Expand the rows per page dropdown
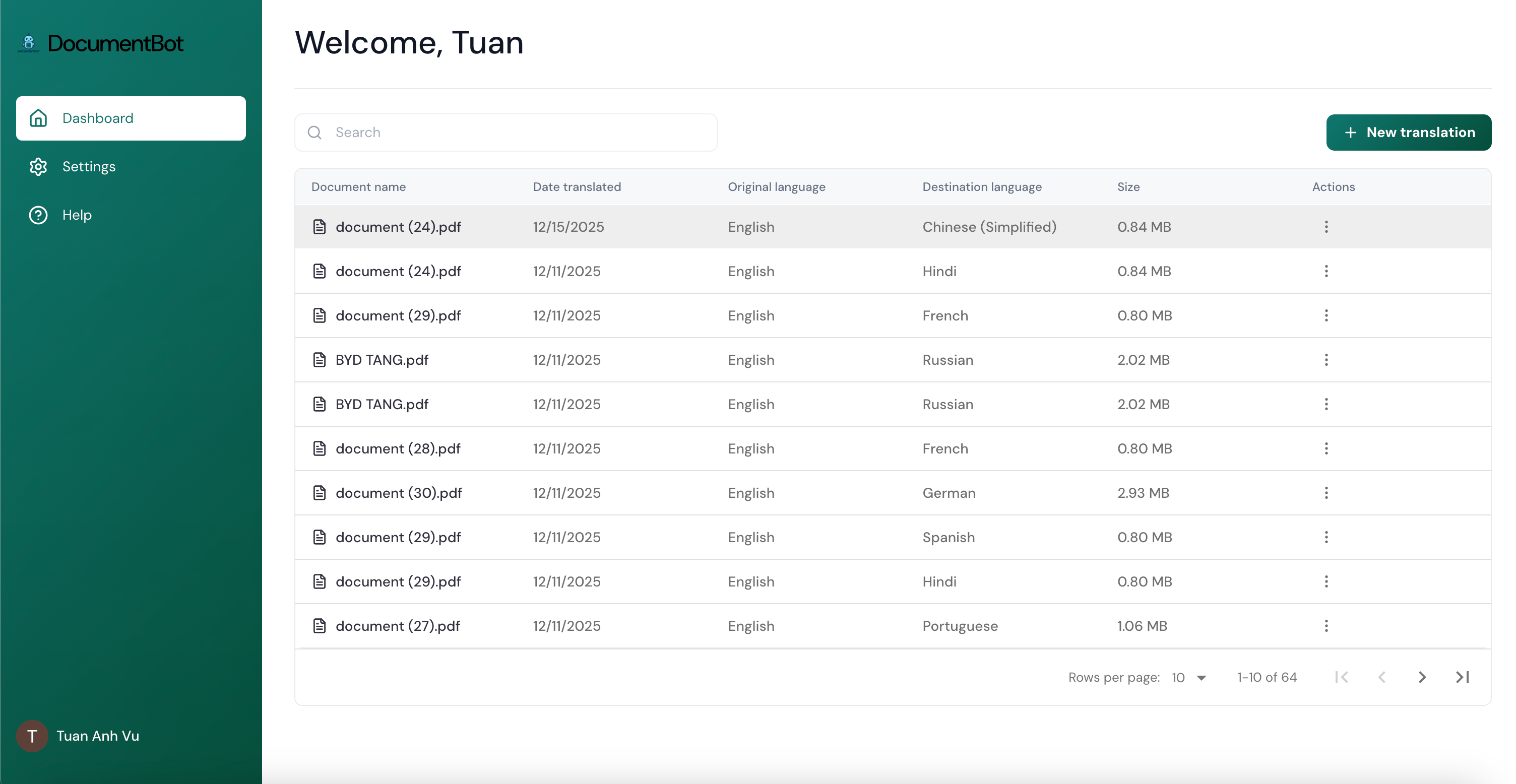Image resolution: width=1516 pixels, height=784 pixels. point(1189,678)
